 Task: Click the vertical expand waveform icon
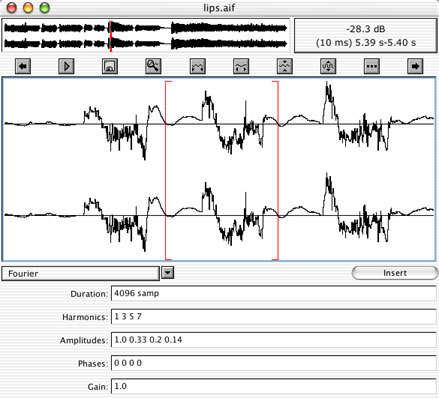tap(328, 66)
